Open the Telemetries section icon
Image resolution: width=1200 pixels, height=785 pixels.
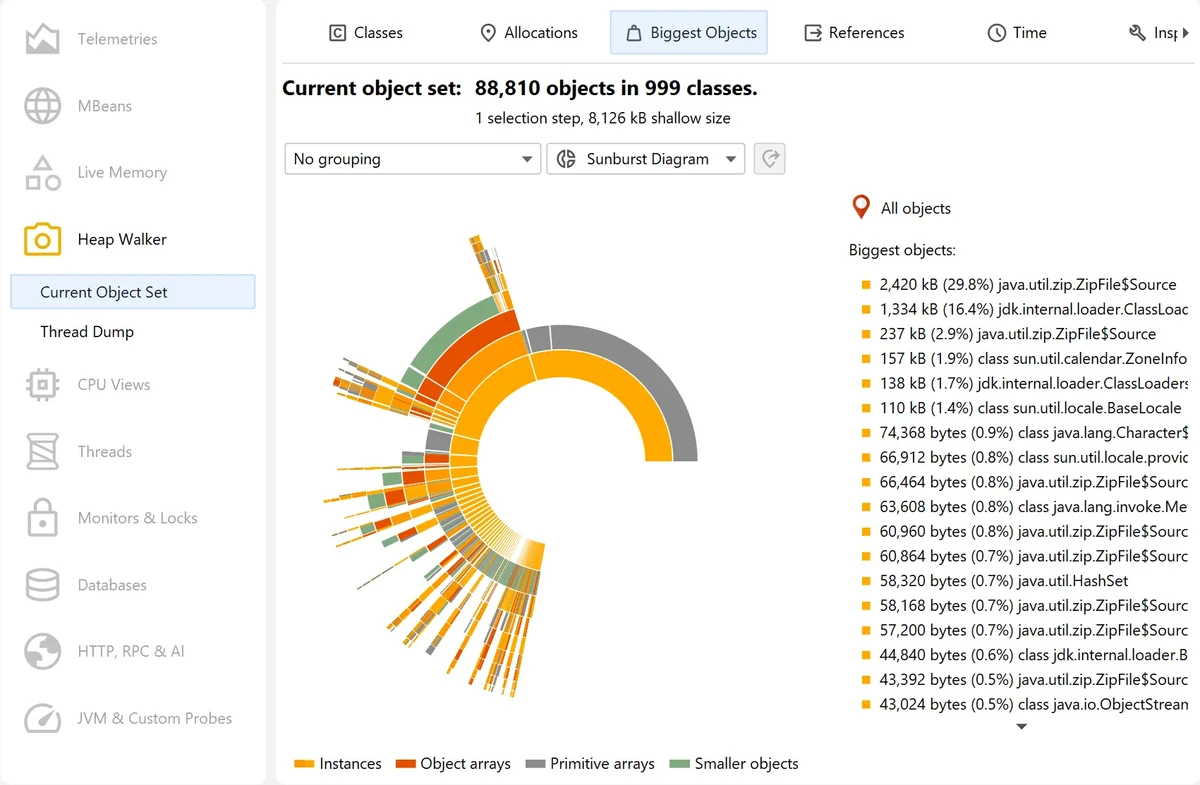pyautogui.click(x=43, y=39)
